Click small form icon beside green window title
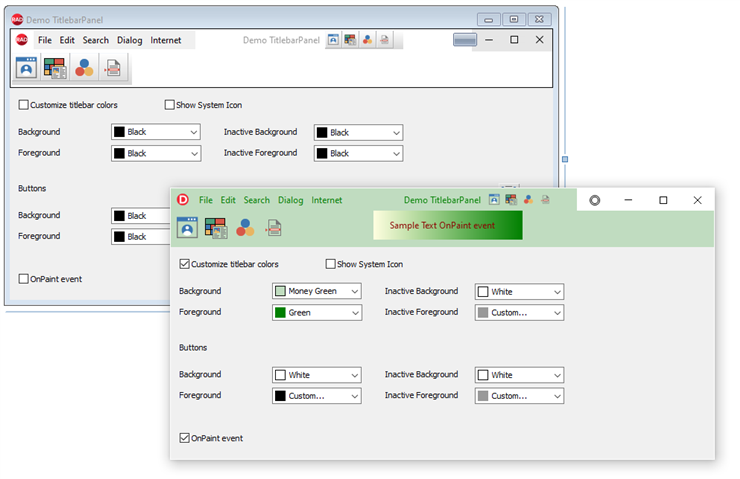 click(494, 200)
